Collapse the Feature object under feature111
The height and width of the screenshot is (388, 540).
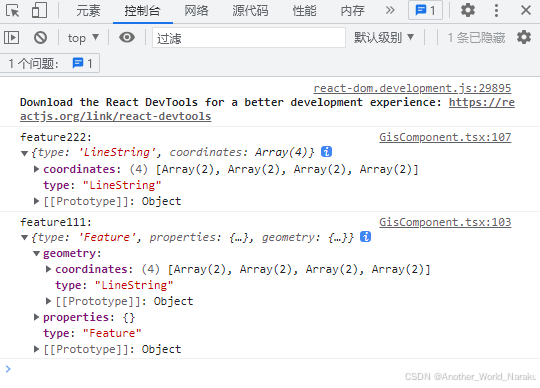coord(24,238)
